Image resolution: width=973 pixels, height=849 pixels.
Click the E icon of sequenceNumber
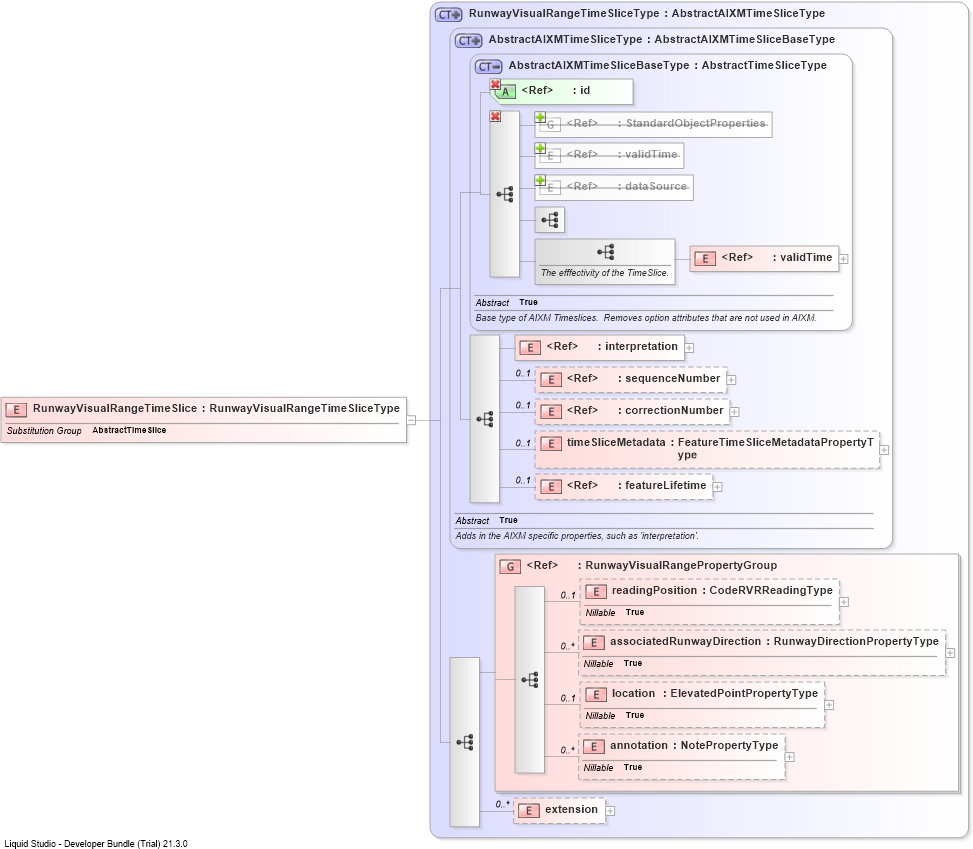(550, 380)
